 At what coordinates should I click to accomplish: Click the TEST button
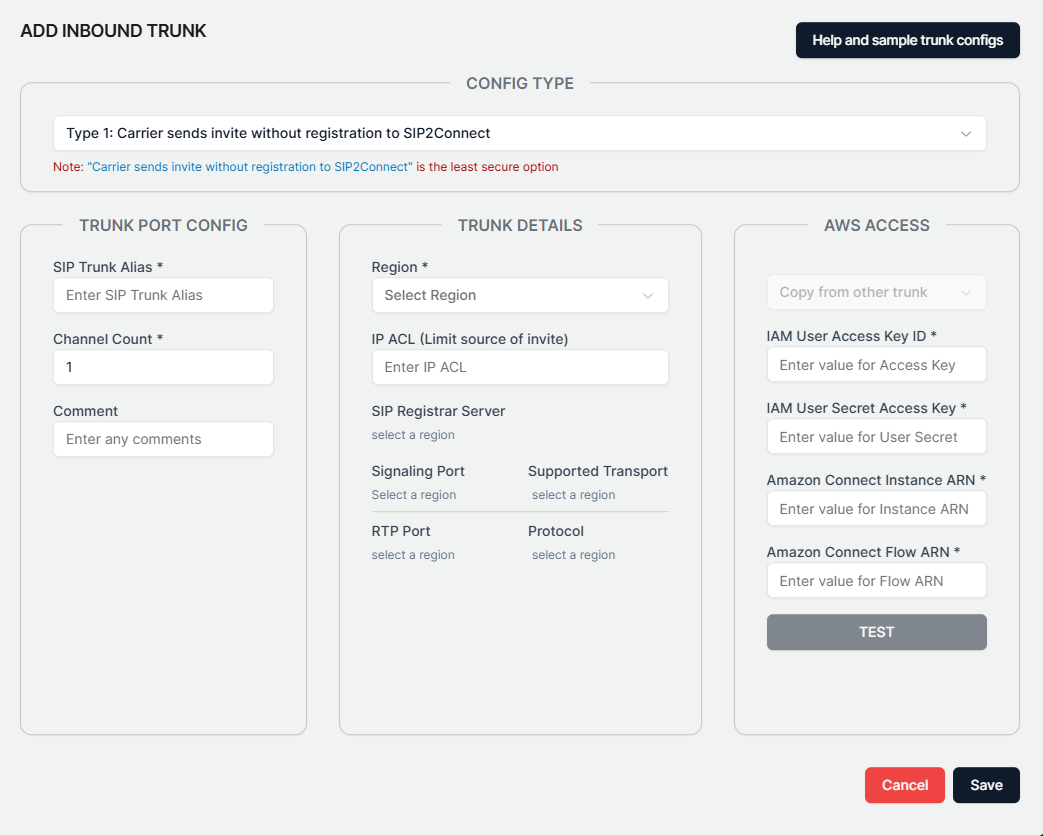pyautogui.click(x=877, y=632)
